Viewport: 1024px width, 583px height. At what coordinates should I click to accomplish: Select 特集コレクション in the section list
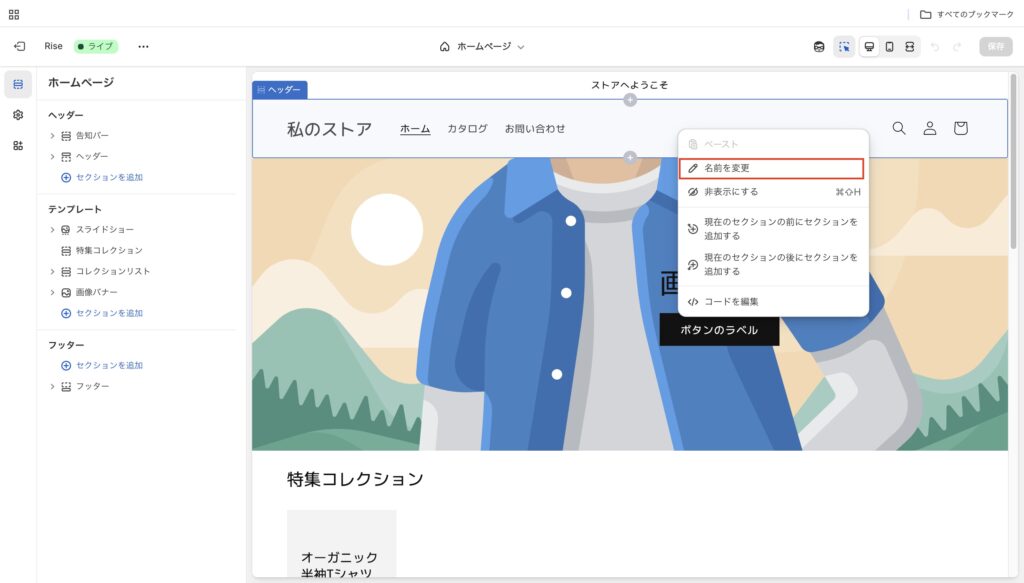tap(109, 251)
